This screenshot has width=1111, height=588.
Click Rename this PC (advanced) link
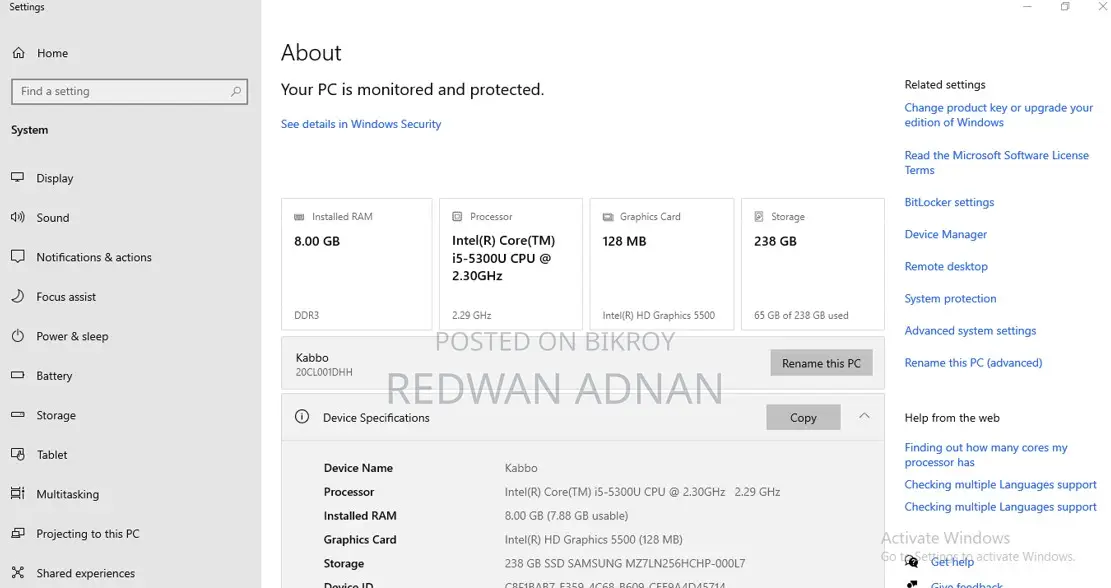click(x=973, y=363)
